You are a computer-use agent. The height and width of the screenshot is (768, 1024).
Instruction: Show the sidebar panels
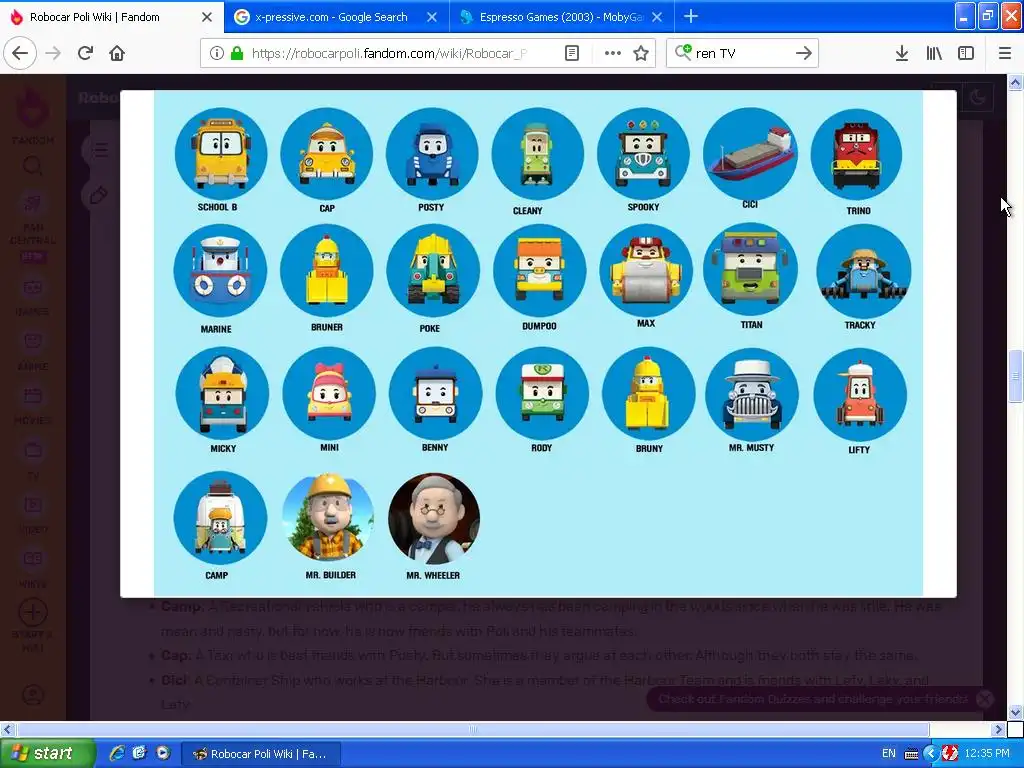coord(965,53)
